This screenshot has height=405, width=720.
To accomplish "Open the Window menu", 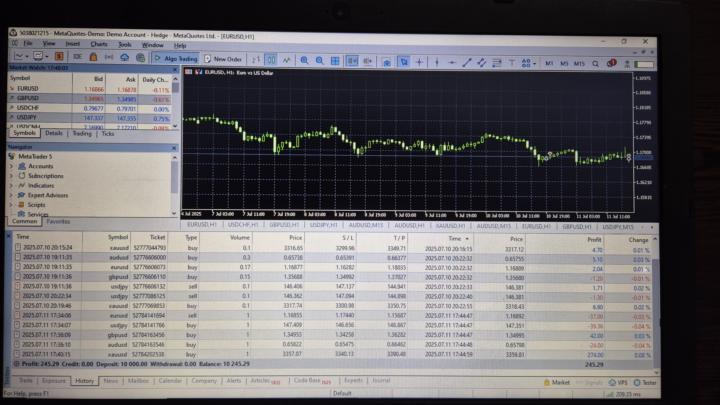I will (x=152, y=45).
